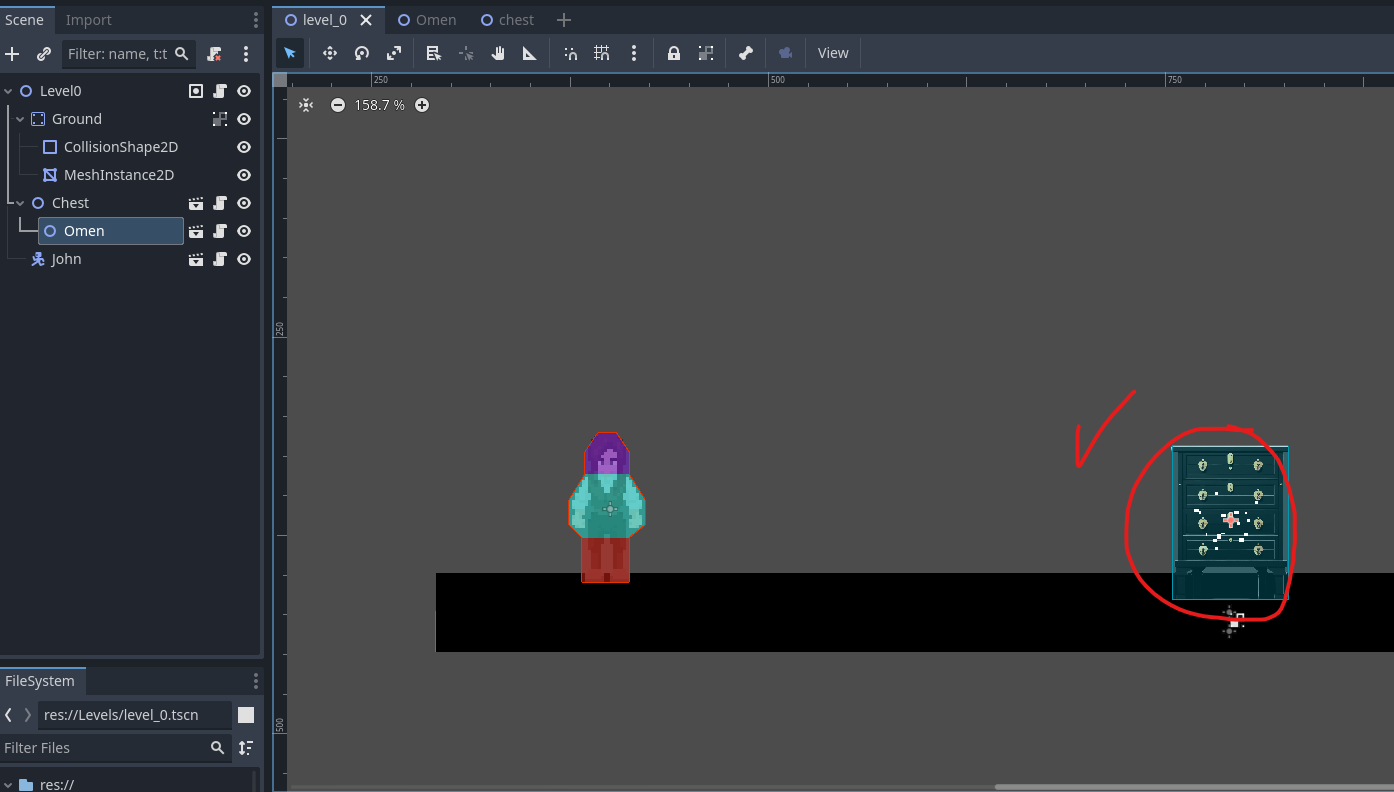Viewport: 1394px width, 792px height.
Task: Open skeleton options via the bone icon
Action: [745, 52]
